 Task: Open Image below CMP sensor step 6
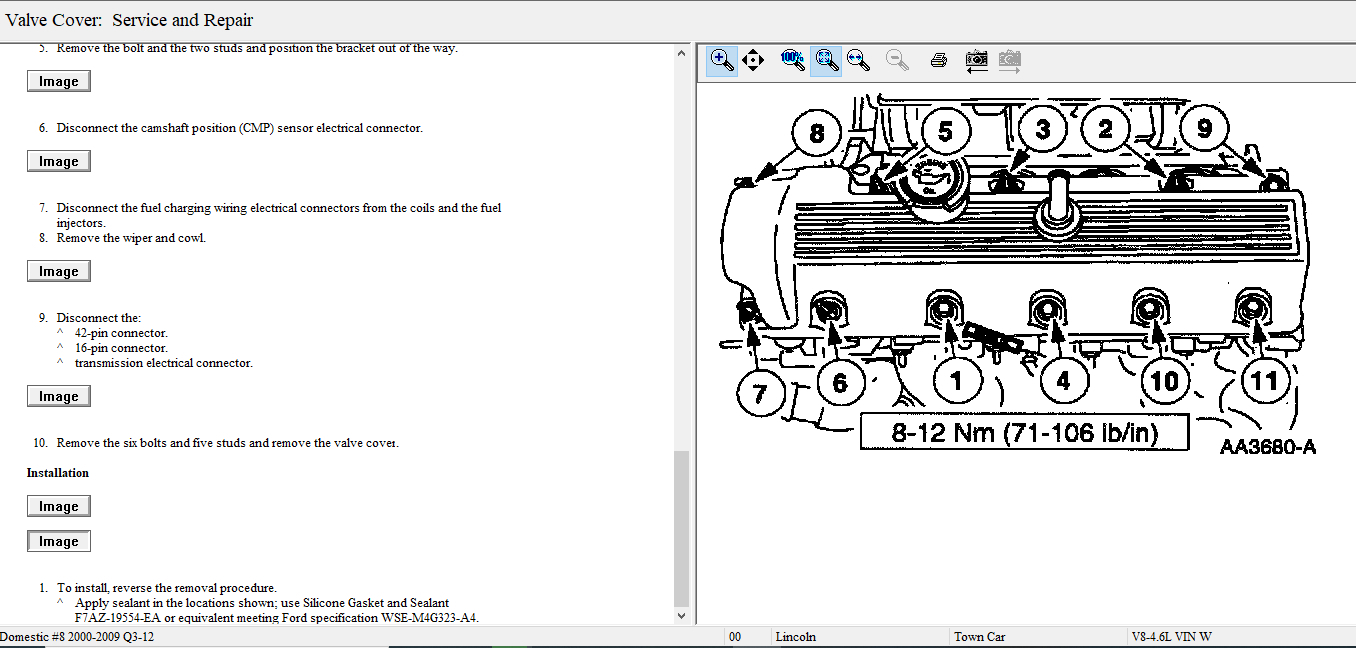(x=59, y=161)
